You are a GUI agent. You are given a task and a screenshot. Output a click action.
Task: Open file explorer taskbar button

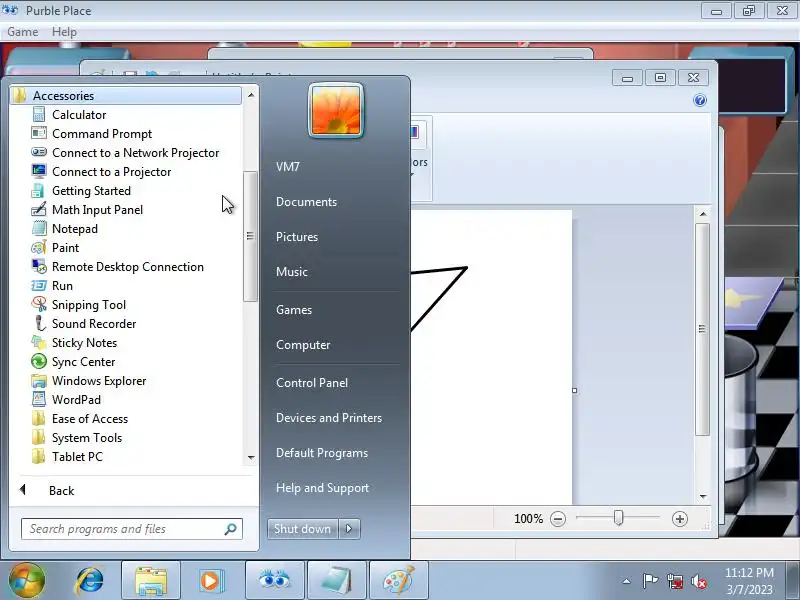[x=151, y=581]
